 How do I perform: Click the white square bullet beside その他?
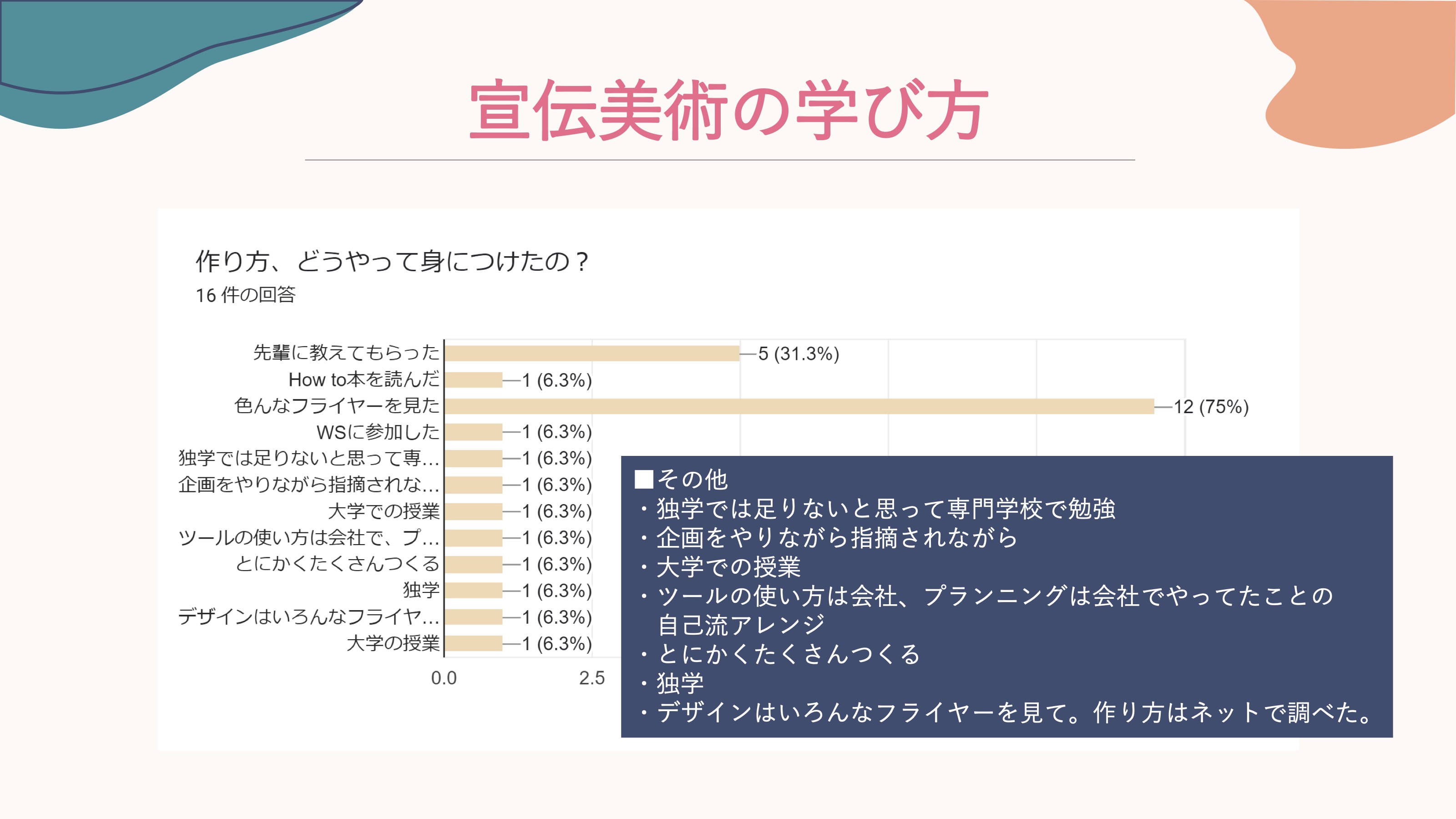[x=643, y=479]
